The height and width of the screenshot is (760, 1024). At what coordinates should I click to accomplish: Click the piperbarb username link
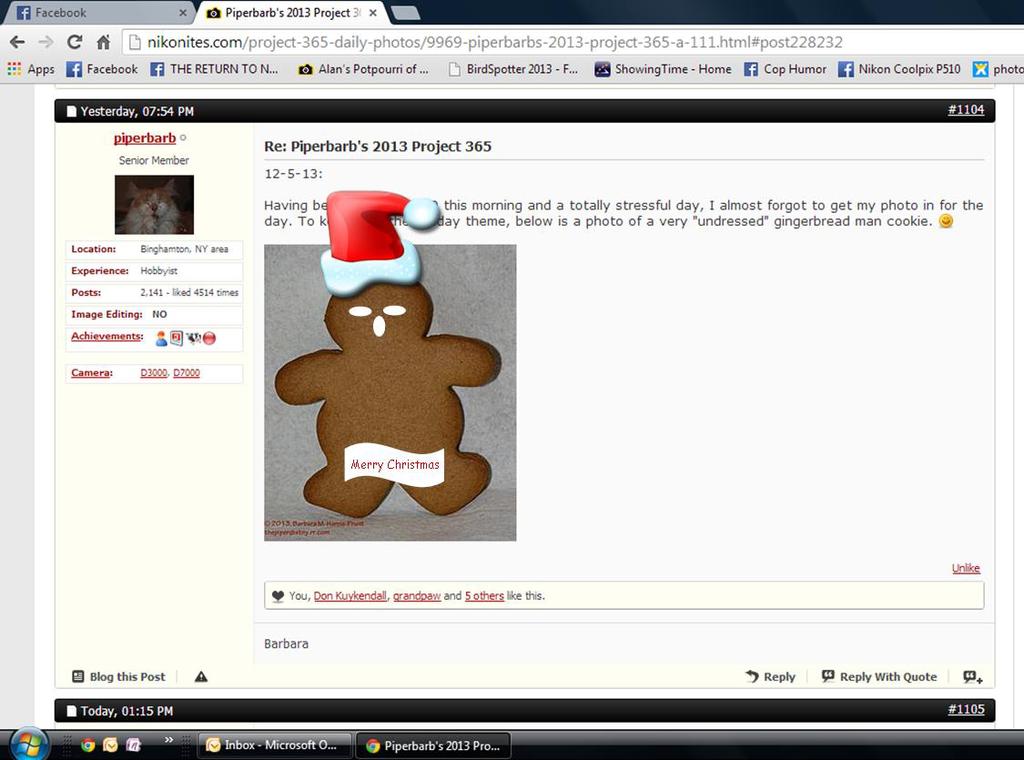coord(145,138)
